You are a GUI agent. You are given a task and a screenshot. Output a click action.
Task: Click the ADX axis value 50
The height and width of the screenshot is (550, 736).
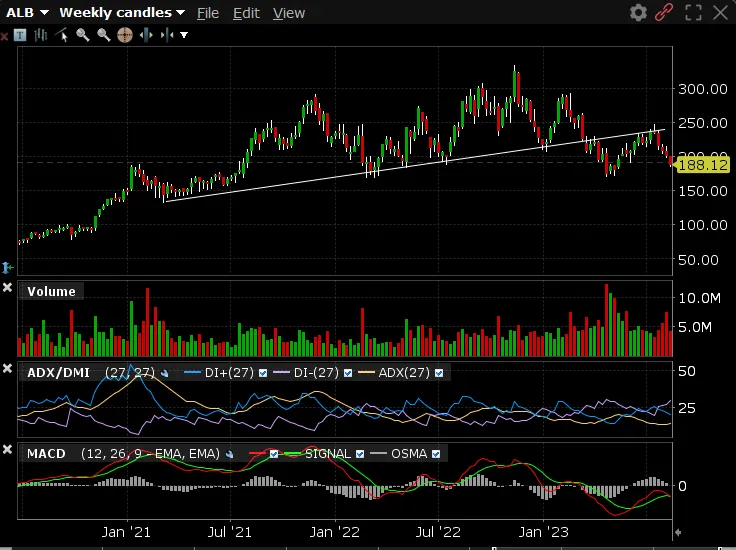[687, 371]
